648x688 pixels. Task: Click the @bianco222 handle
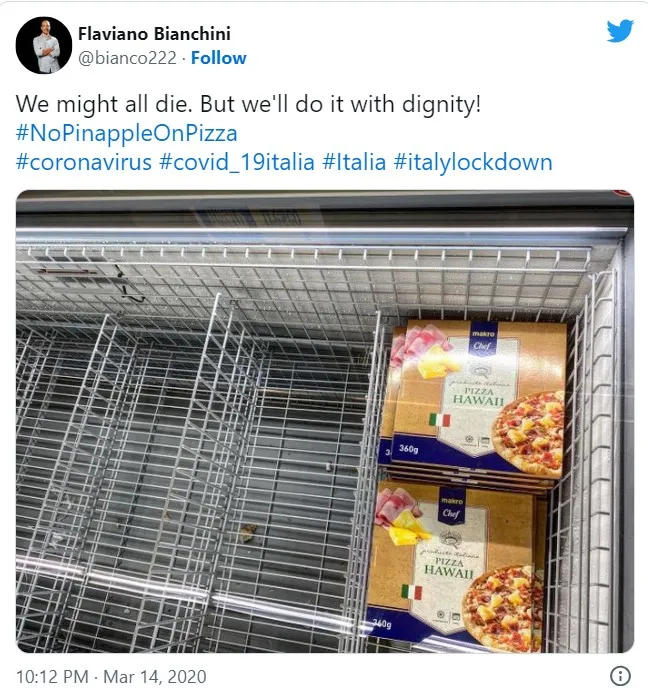click(127, 58)
